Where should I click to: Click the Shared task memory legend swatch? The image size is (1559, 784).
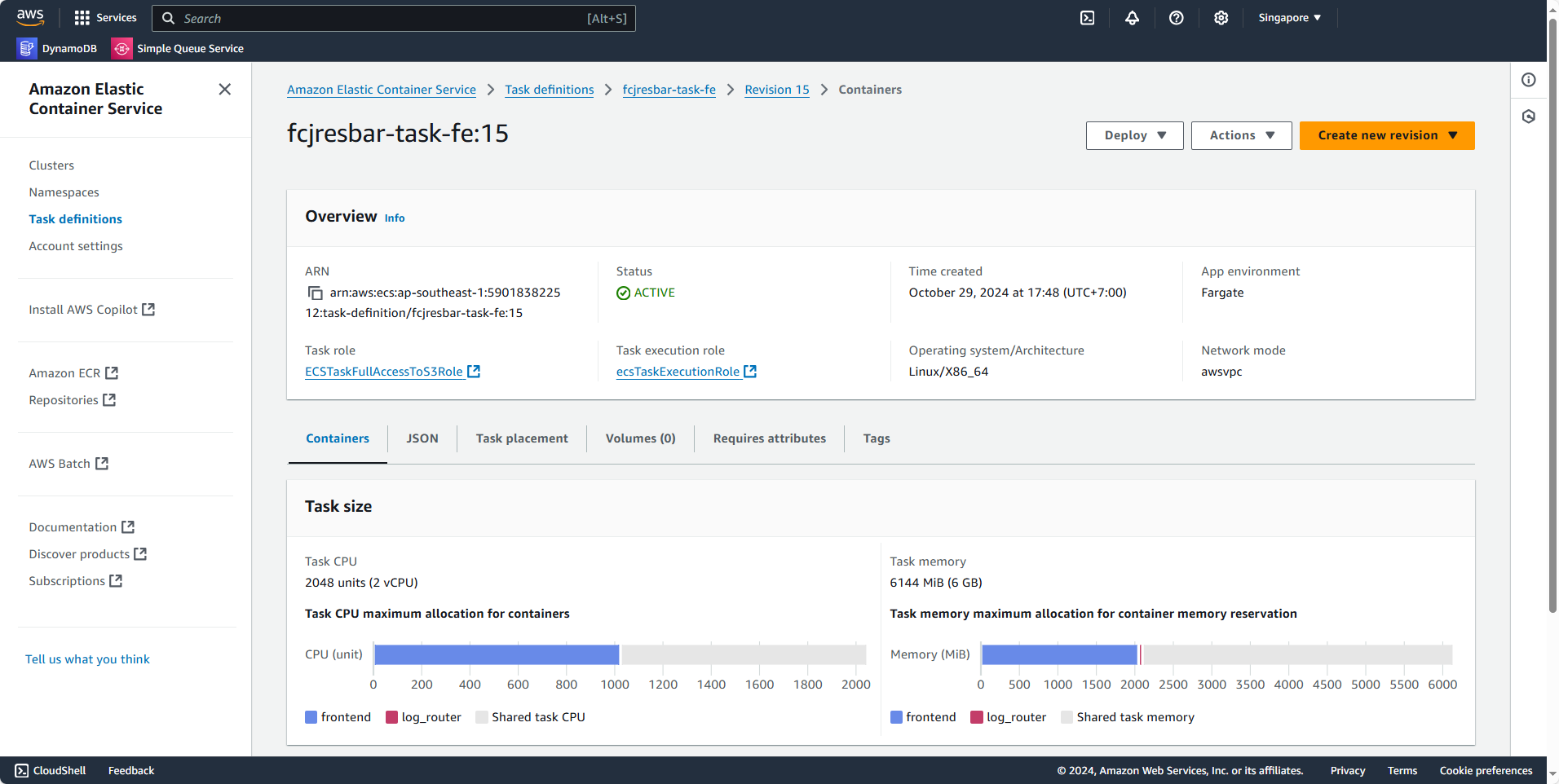1067,717
